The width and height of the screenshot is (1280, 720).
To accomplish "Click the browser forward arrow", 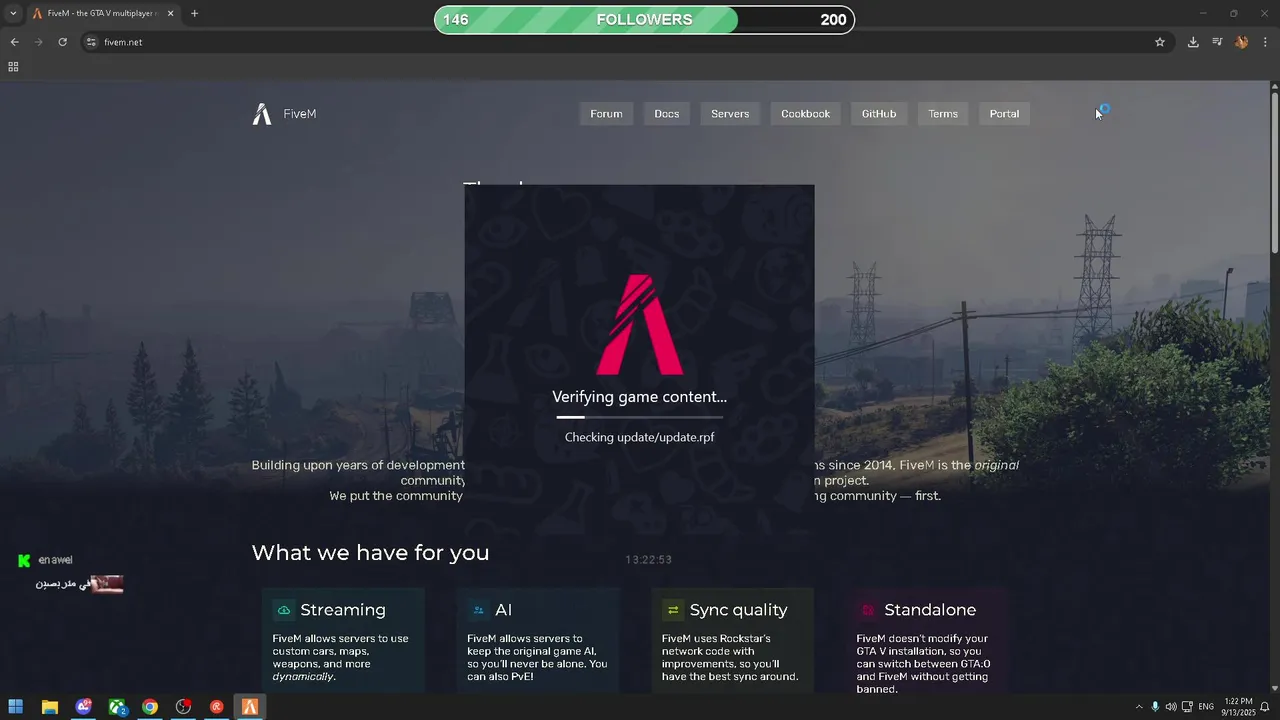I will pos(38,42).
